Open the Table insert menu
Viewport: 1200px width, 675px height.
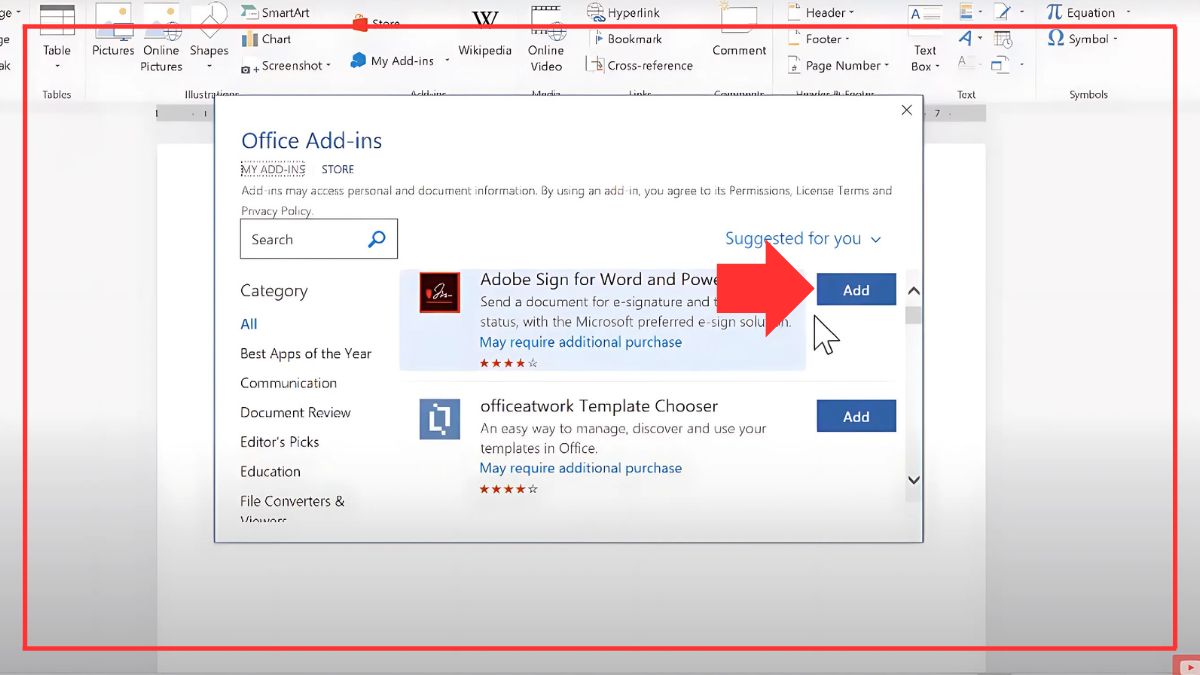click(x=57, y=38)
